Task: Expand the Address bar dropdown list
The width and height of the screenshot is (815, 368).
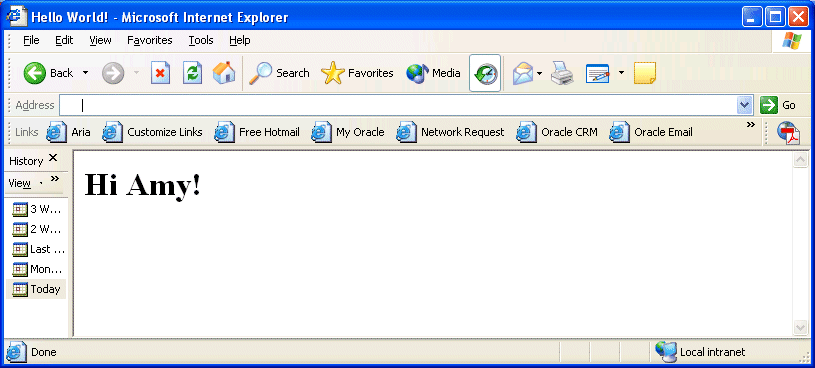Action: click(x=745, y=105)
